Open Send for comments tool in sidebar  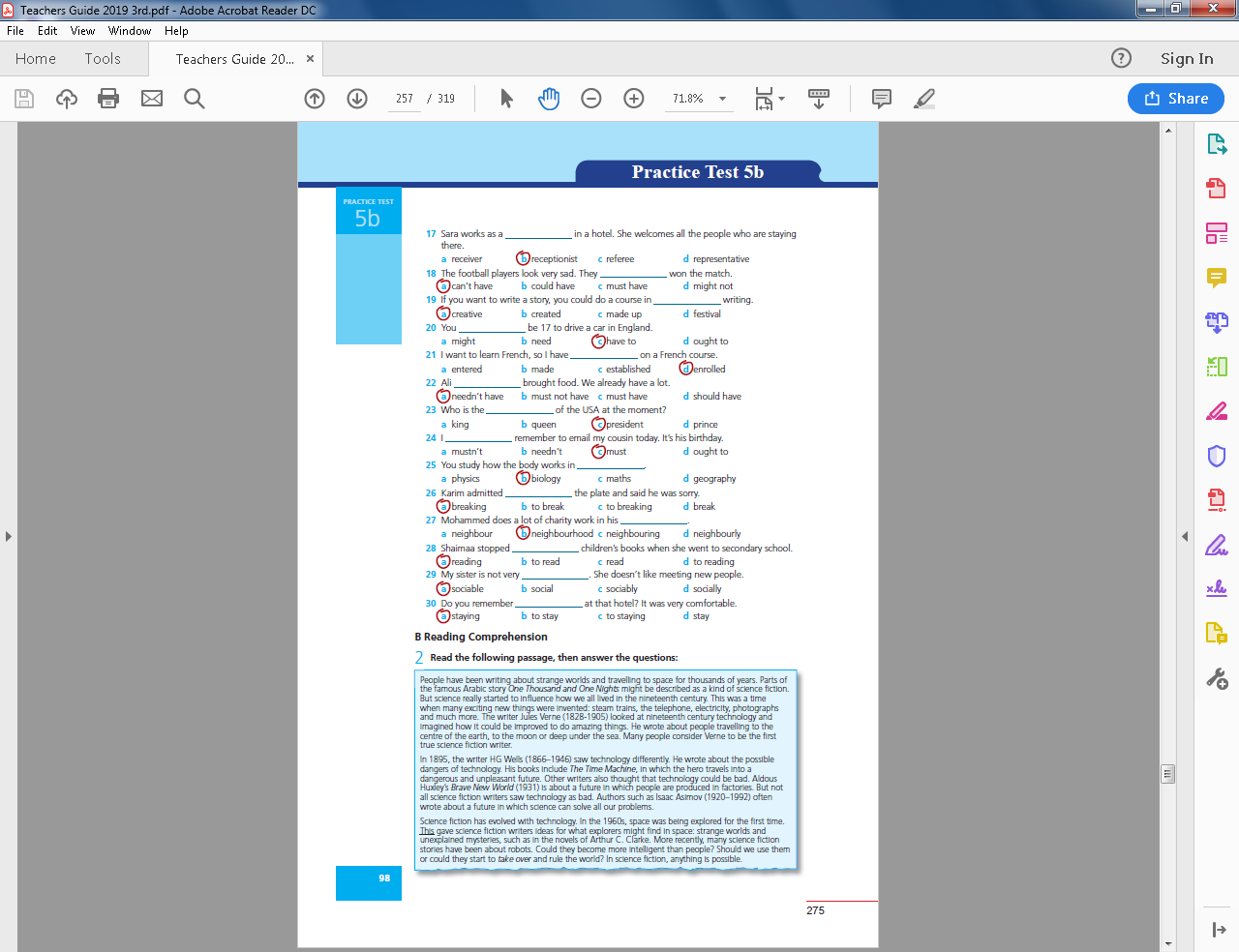pos(1217,634)
